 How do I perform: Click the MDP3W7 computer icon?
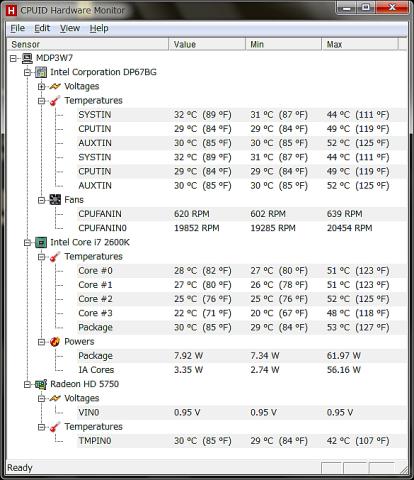coord(27,58)
